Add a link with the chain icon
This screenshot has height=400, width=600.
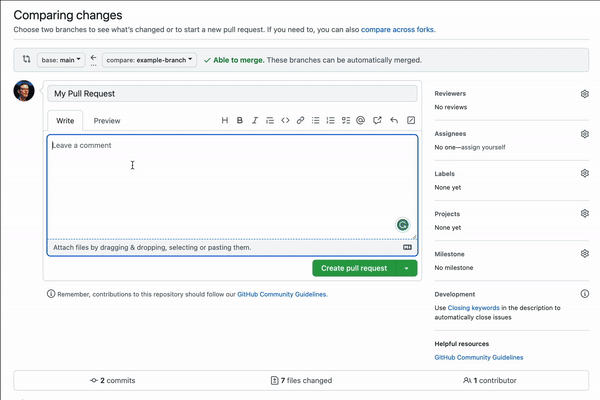[x=300, y=121]
